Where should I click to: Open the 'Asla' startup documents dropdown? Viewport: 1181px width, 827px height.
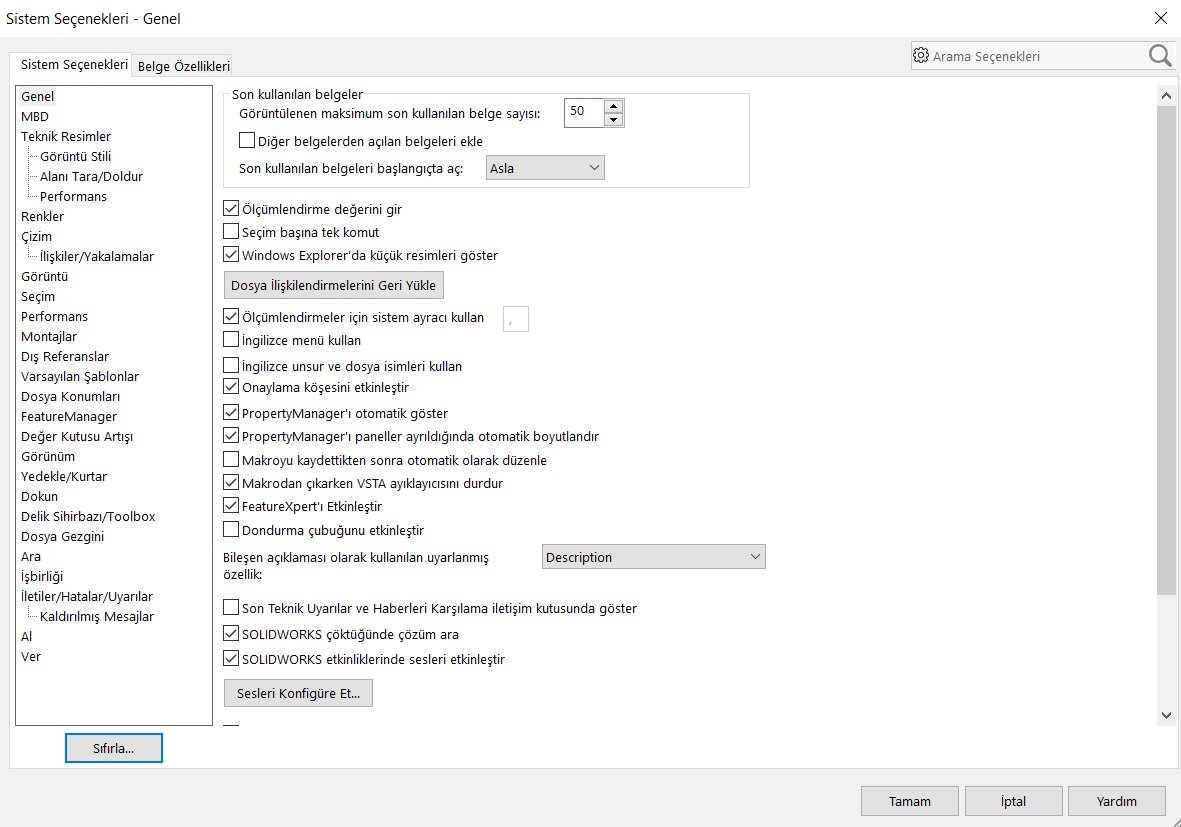point(545,168)
